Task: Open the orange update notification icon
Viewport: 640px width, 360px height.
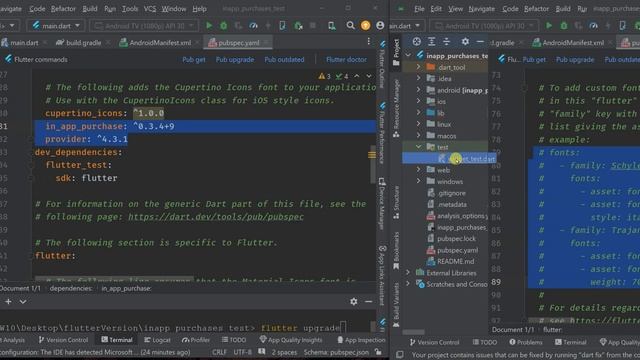Action: [365, 26]
